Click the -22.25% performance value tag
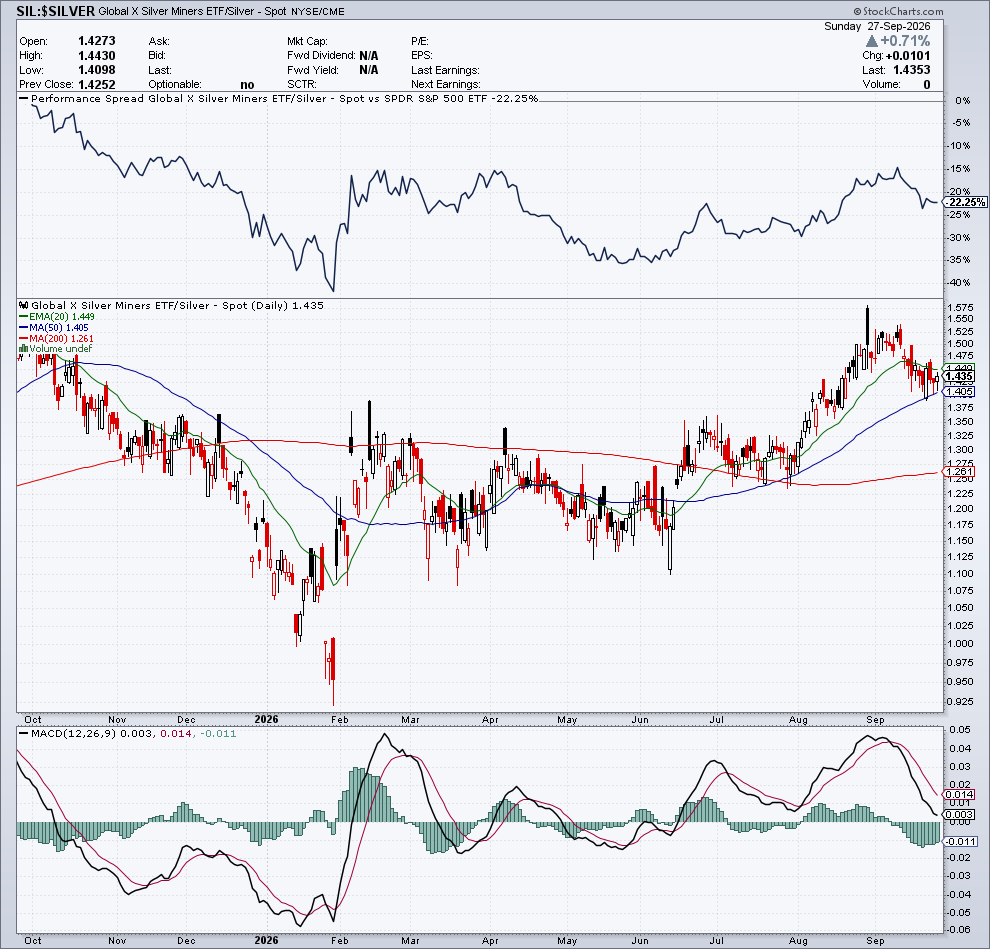 (x=965, y=202)
